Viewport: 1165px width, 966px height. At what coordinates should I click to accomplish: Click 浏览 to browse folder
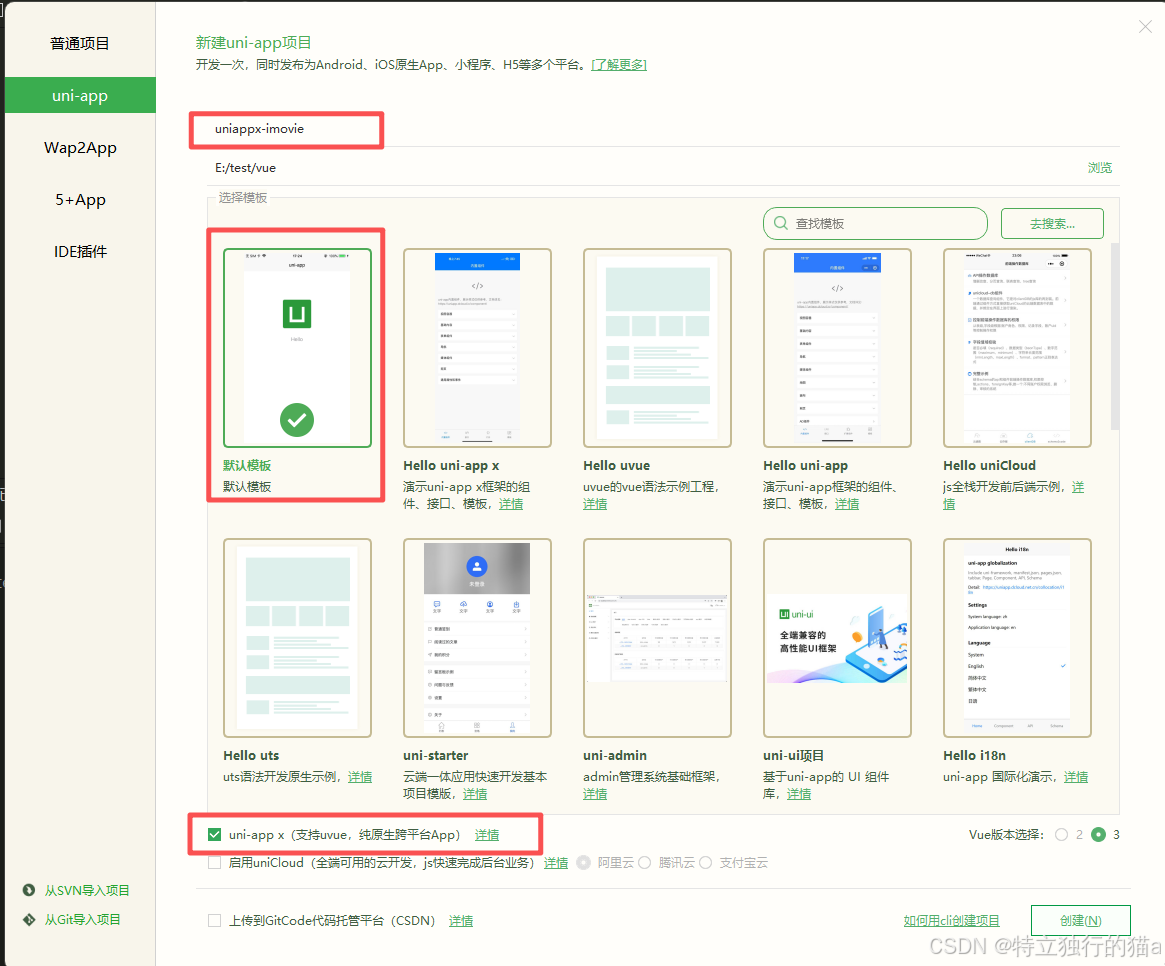(1100, 168)
